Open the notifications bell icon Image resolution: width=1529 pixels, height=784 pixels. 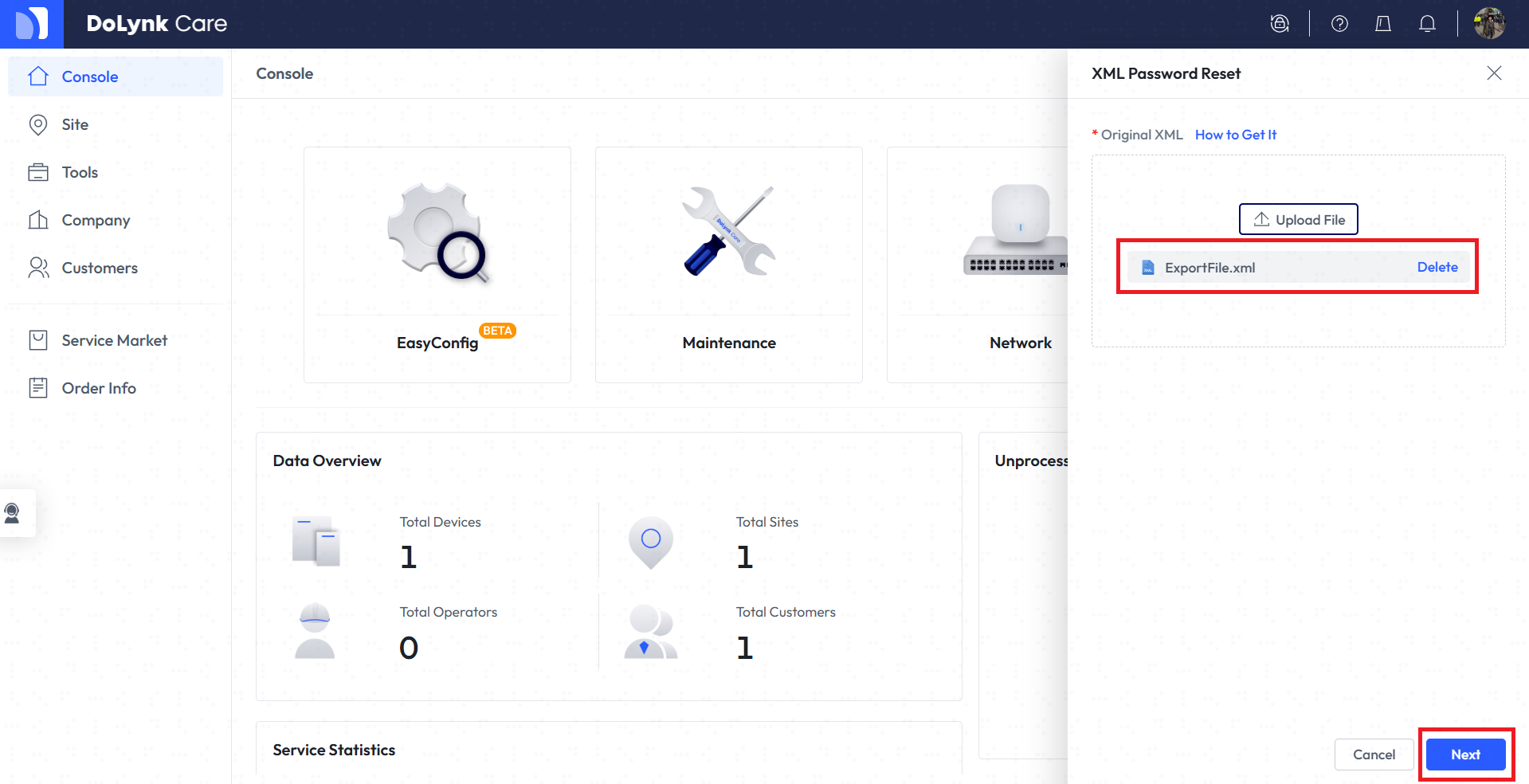point(1427,24)
